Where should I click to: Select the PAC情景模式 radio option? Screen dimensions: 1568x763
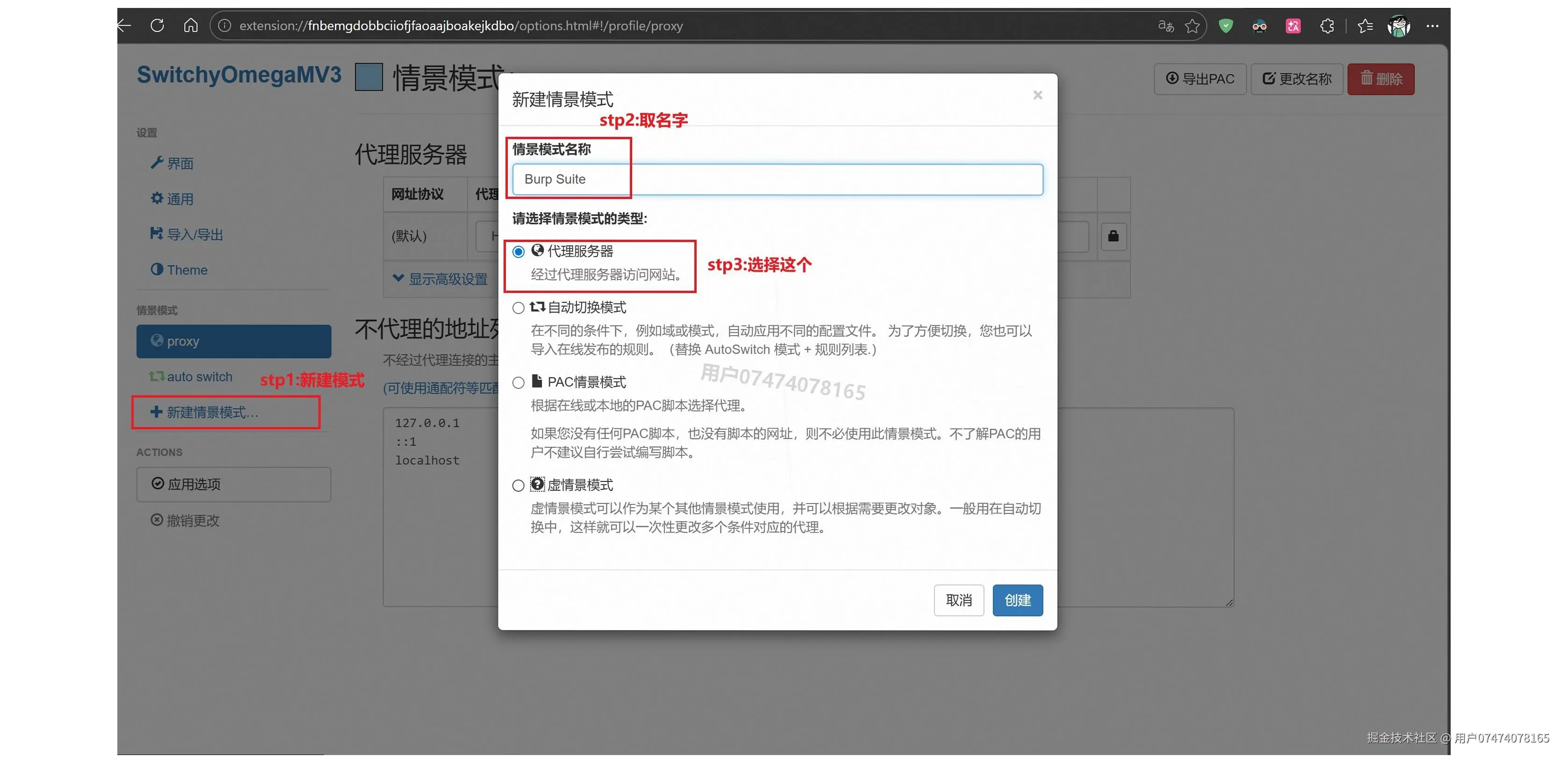(518, 383)
